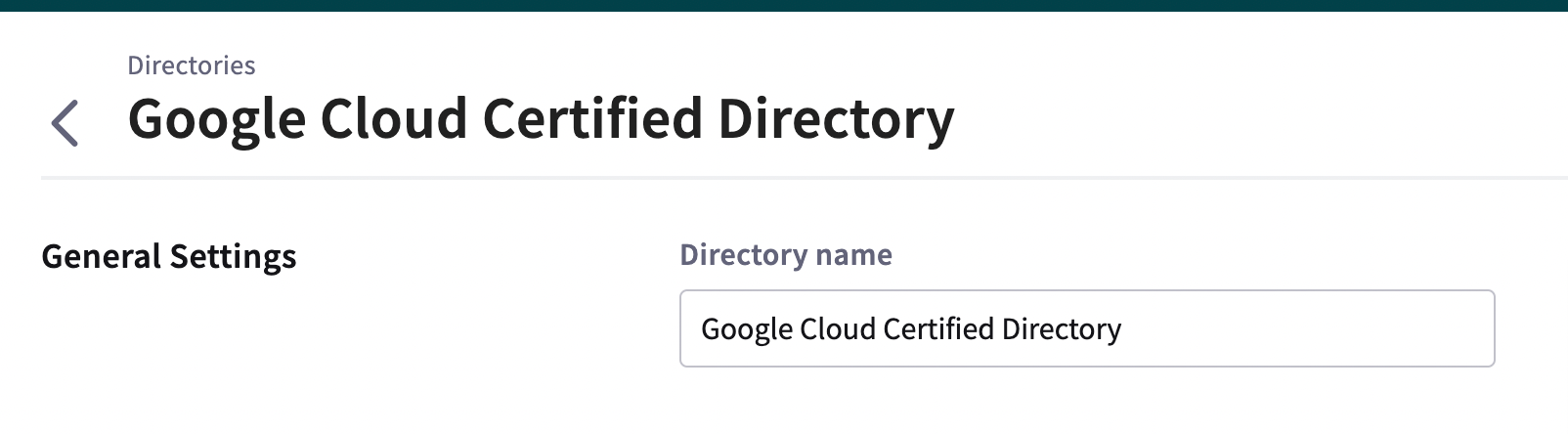
Task: Click the dark teal top header bar
Action: 784,5
